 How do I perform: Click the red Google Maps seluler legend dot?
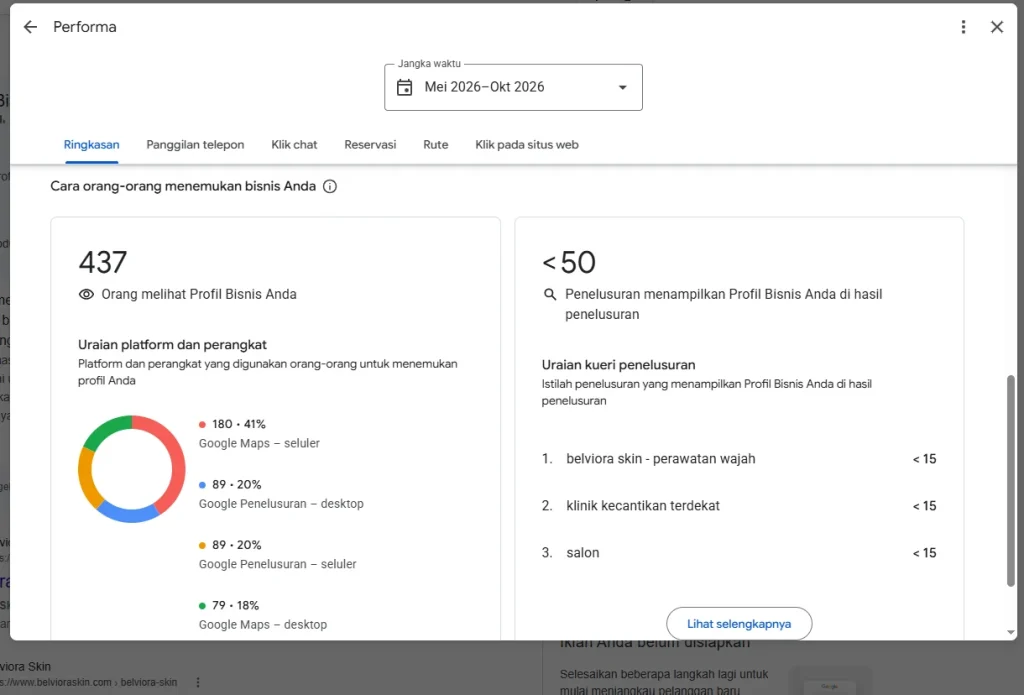tap(202, 425)
